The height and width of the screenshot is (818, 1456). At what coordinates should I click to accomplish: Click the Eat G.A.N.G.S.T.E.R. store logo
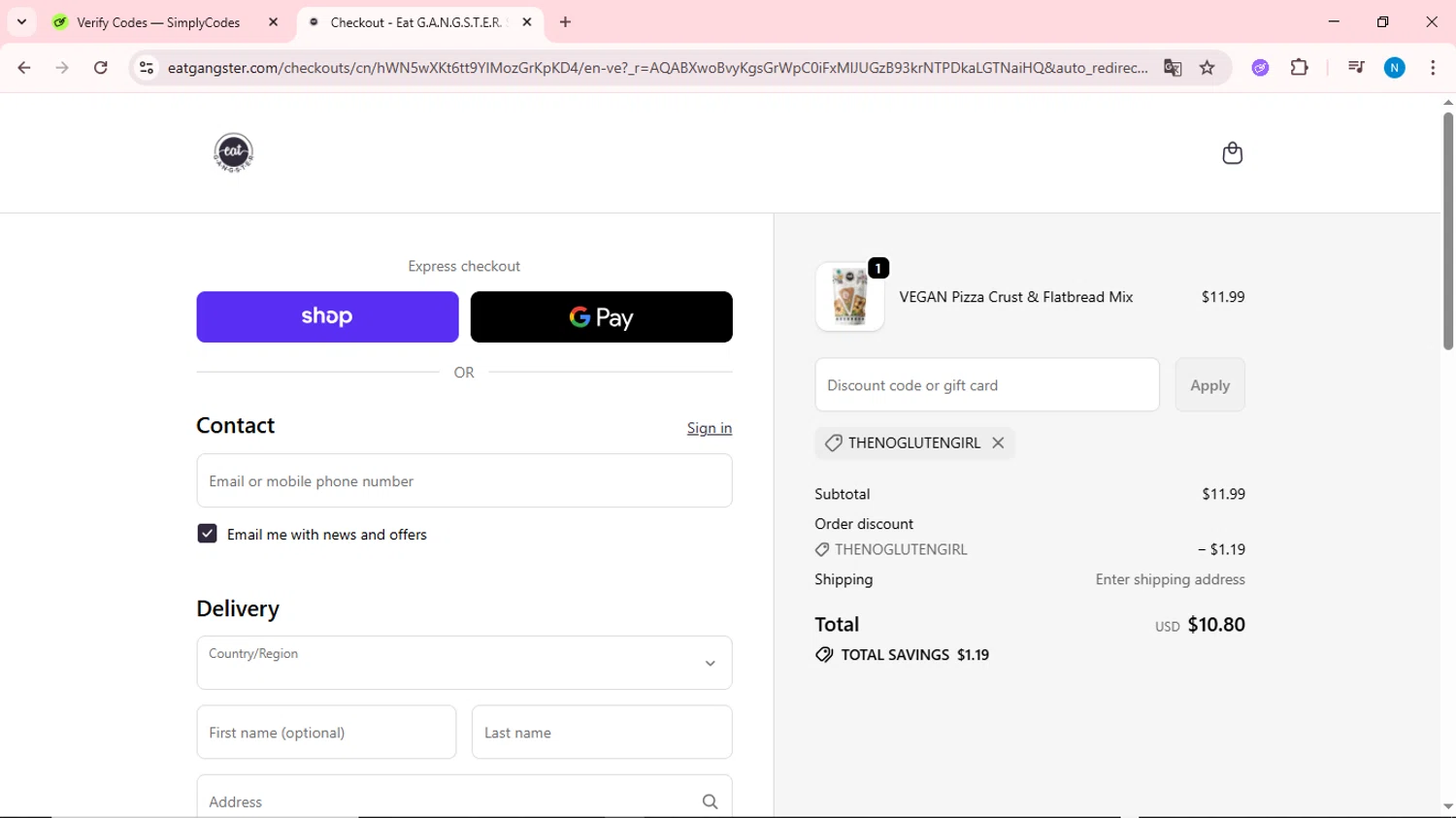[x=233, y=152]
